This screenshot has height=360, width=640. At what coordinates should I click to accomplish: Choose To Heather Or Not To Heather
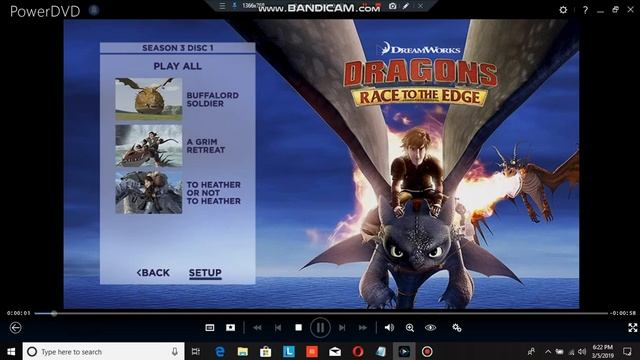[213, 193]
